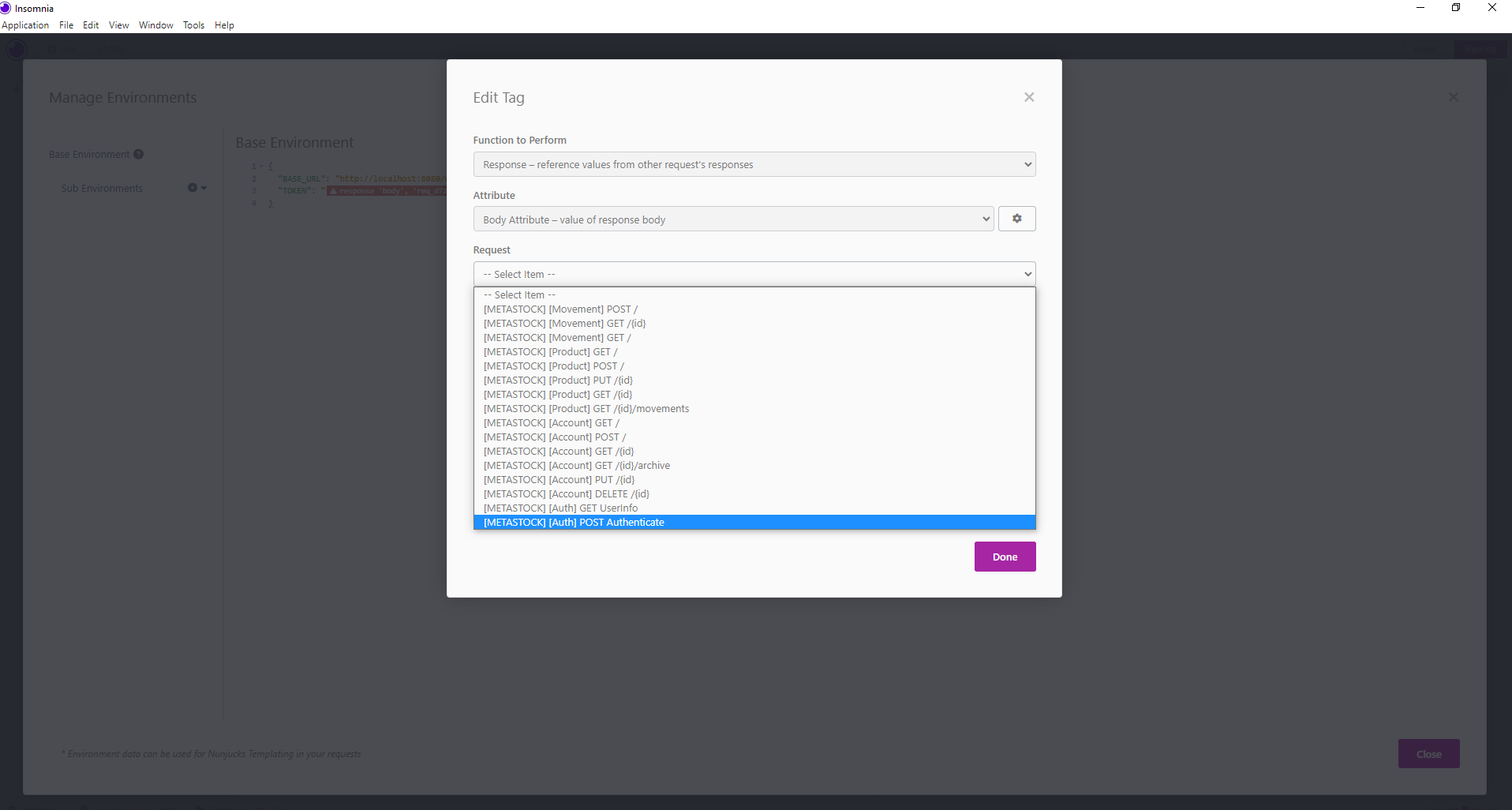Select [Product] GET /{id} request option
The height and width of the screenshot is (810, 1512).
tap(754, 395)
